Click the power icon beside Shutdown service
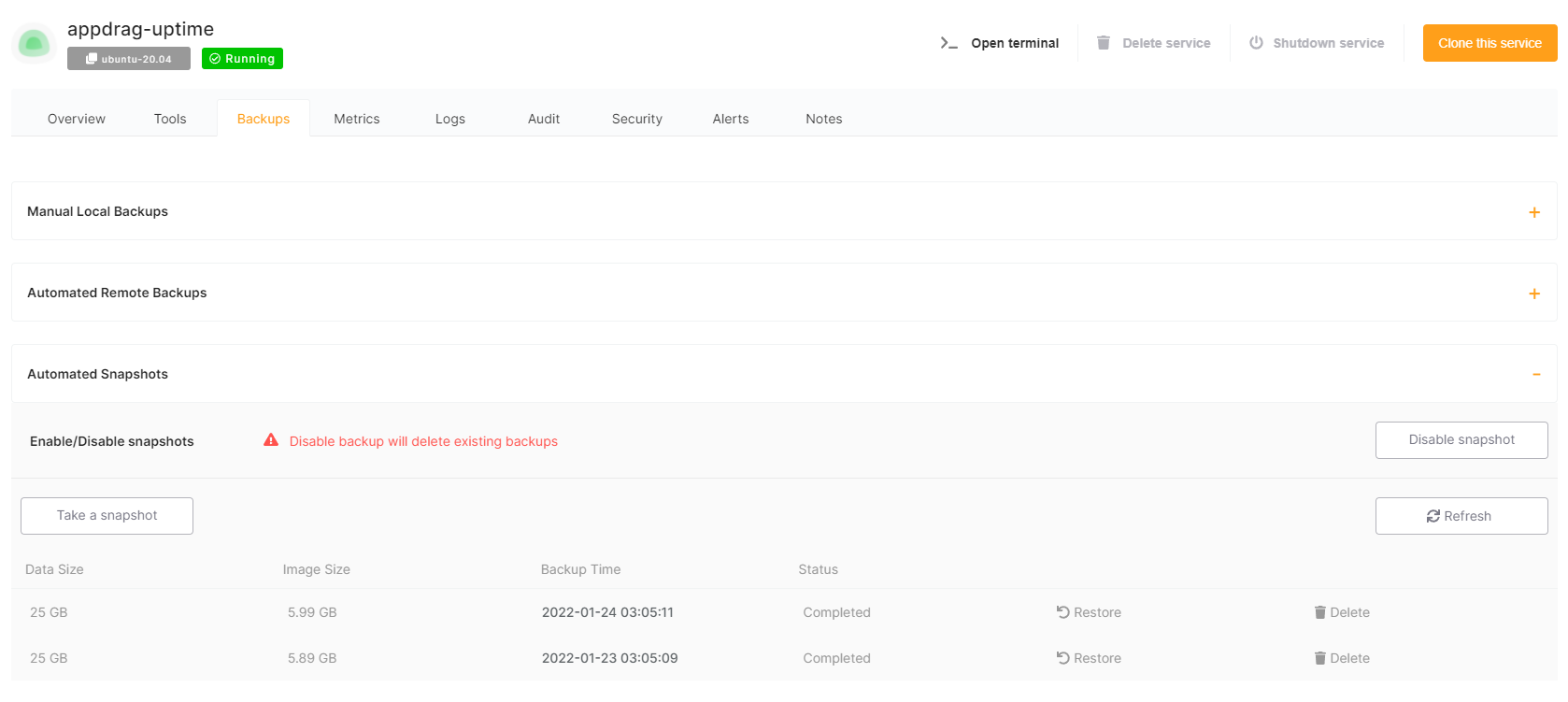Viewport: 1568px width, 702px height. coord(1256,43)
